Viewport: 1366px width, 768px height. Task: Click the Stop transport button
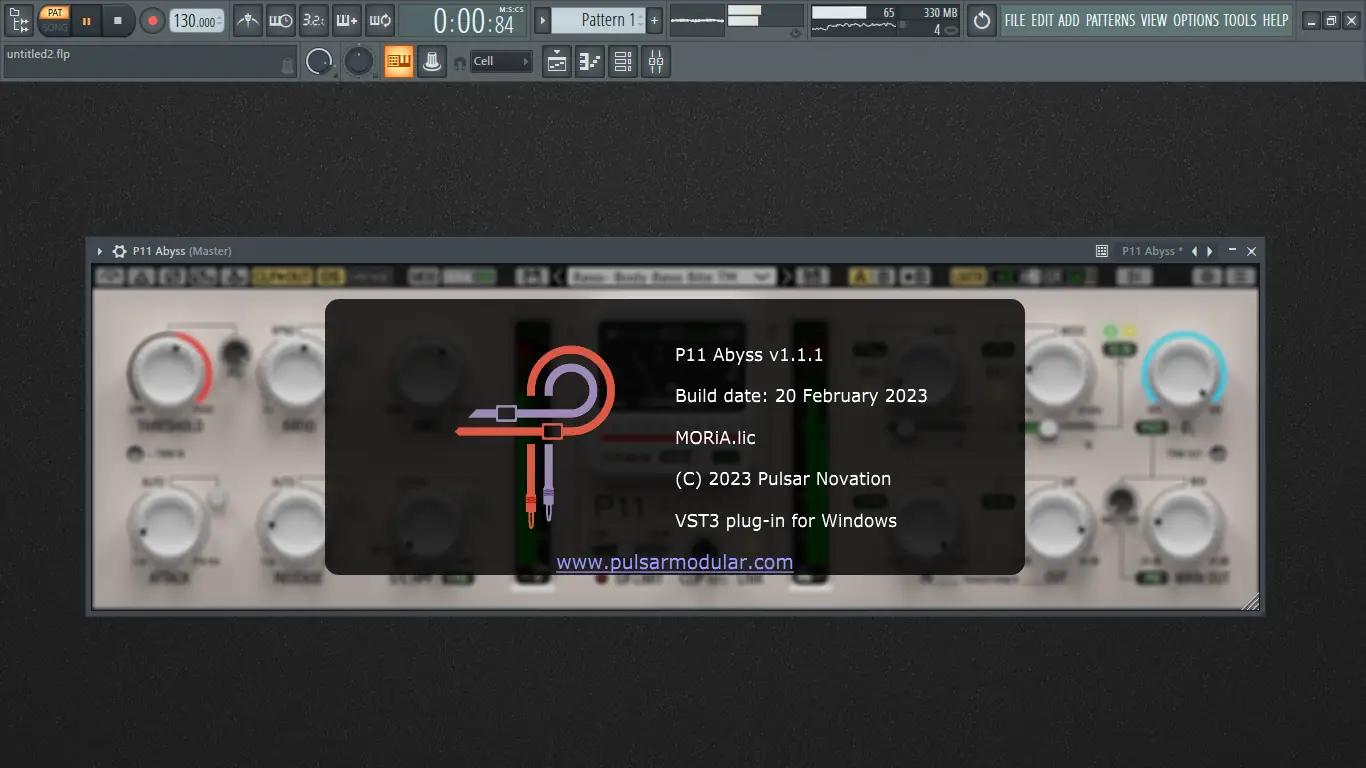coord(117,20)
